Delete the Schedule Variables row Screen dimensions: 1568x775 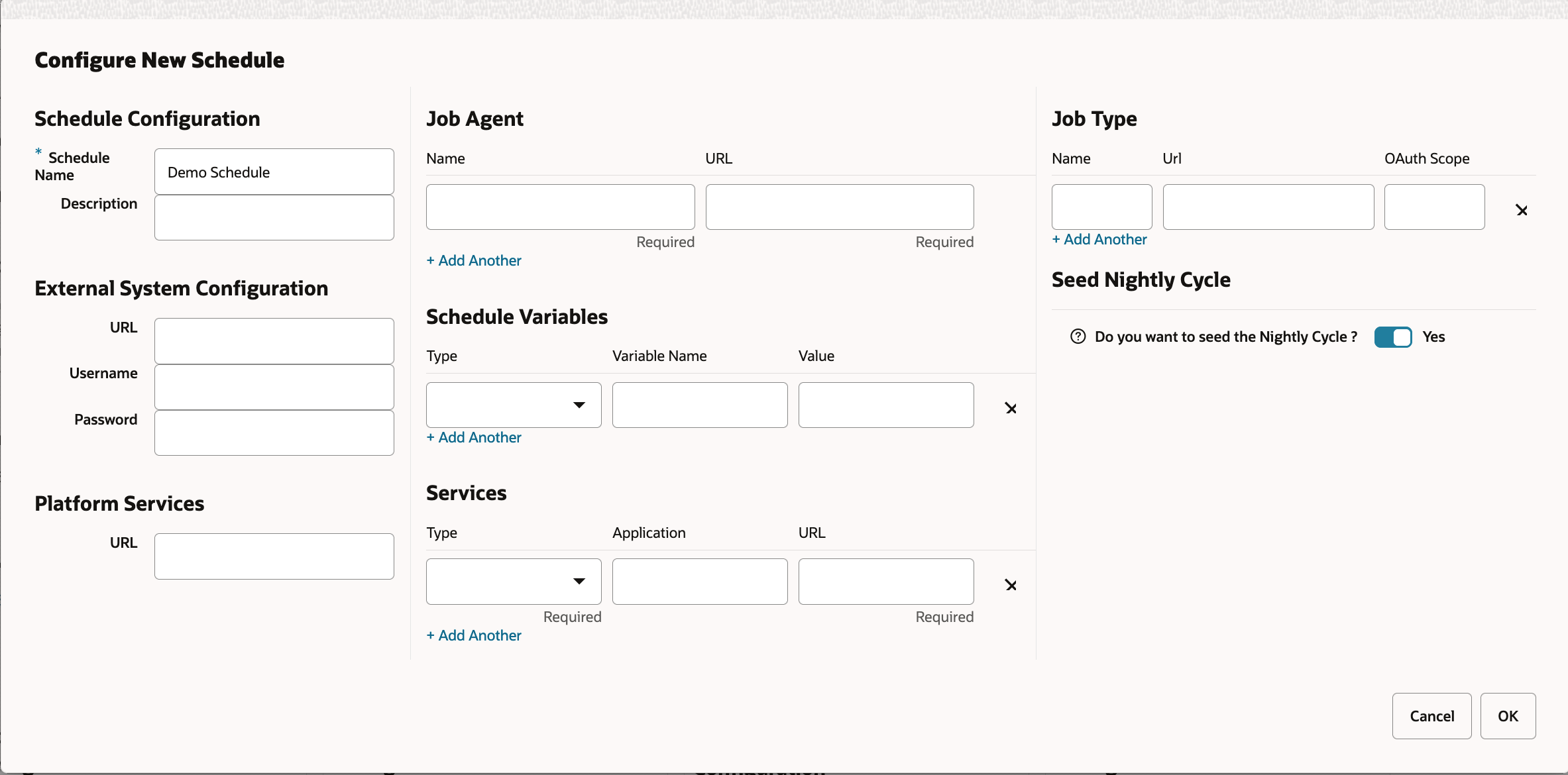[1011, 408]
